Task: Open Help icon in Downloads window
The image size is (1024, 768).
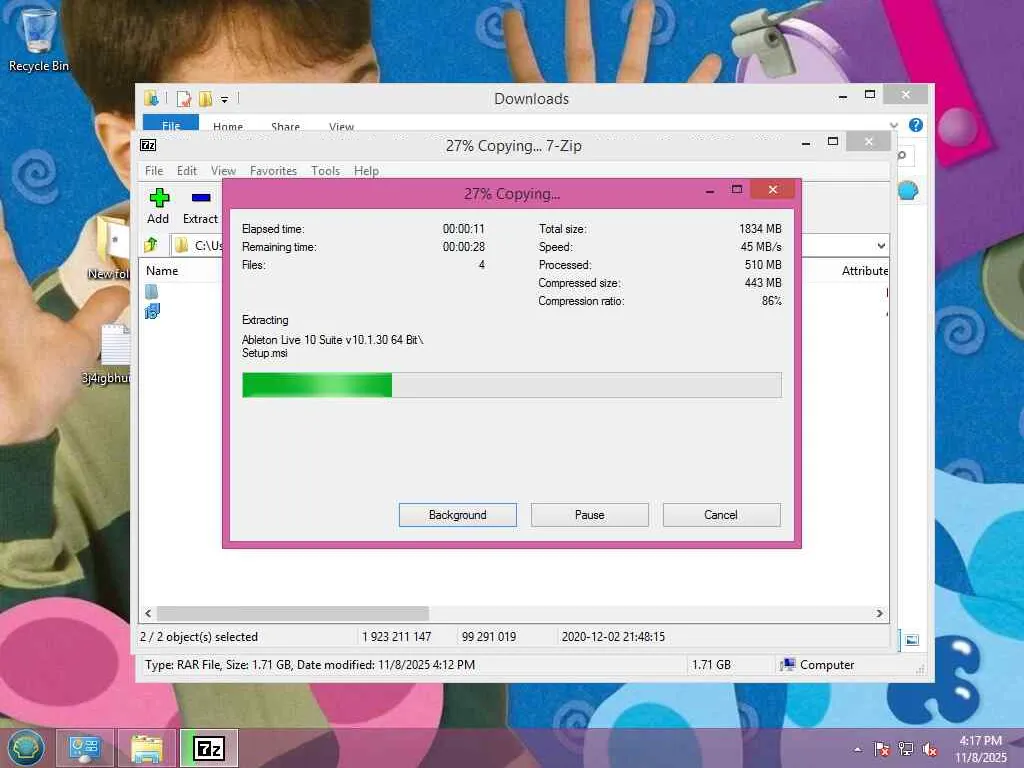Action: click(916, 125)
